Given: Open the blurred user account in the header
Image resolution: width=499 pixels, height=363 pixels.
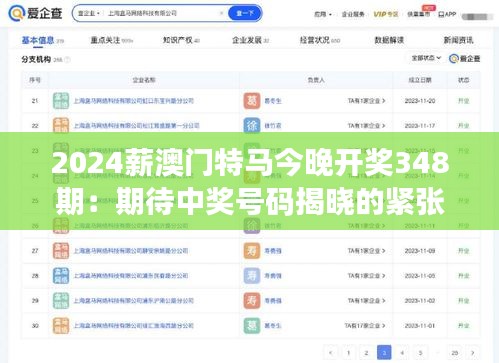Looking at the screenshot, I should pyautogui.click(x=477, y=16).
